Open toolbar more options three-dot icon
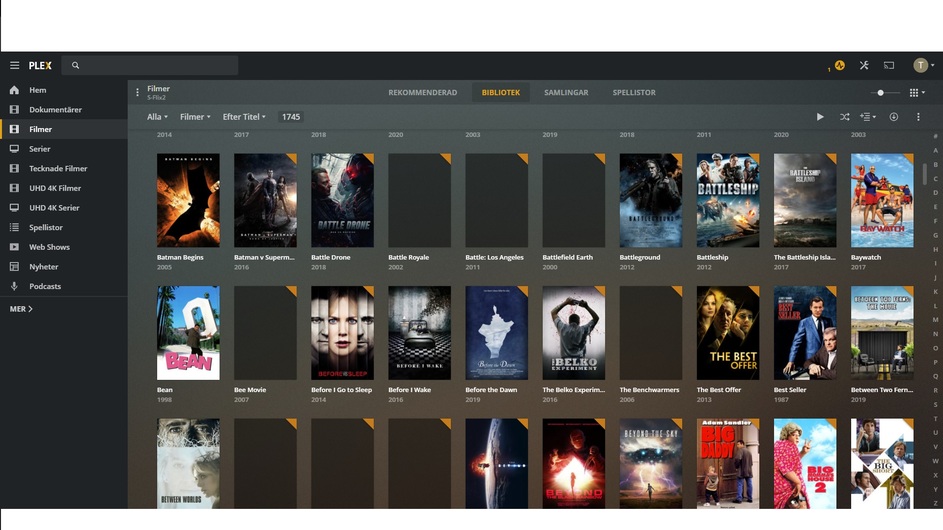Image resolution: width=943 pixels, height=530 pixels. click(x=918, y=117)
